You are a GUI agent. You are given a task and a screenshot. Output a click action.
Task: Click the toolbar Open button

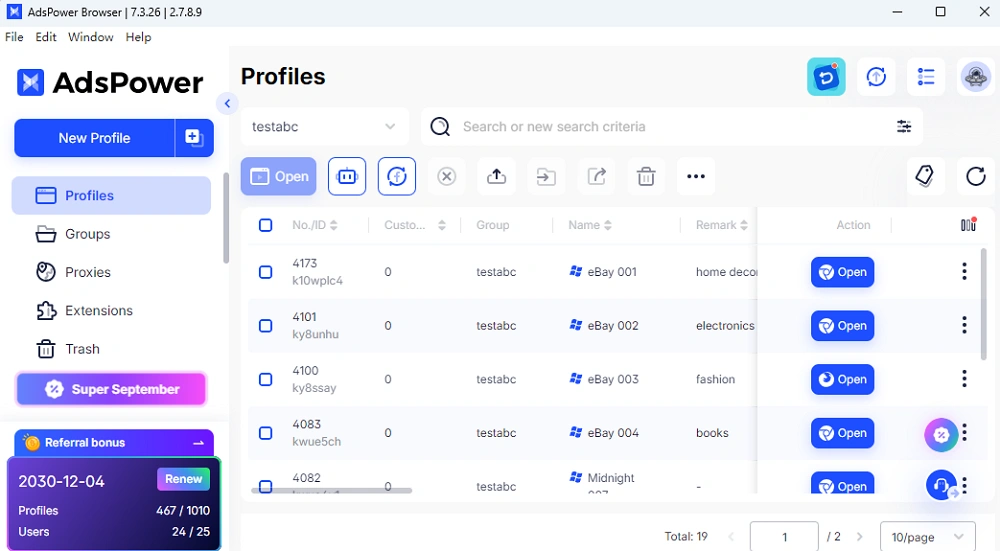click(278, 176)
